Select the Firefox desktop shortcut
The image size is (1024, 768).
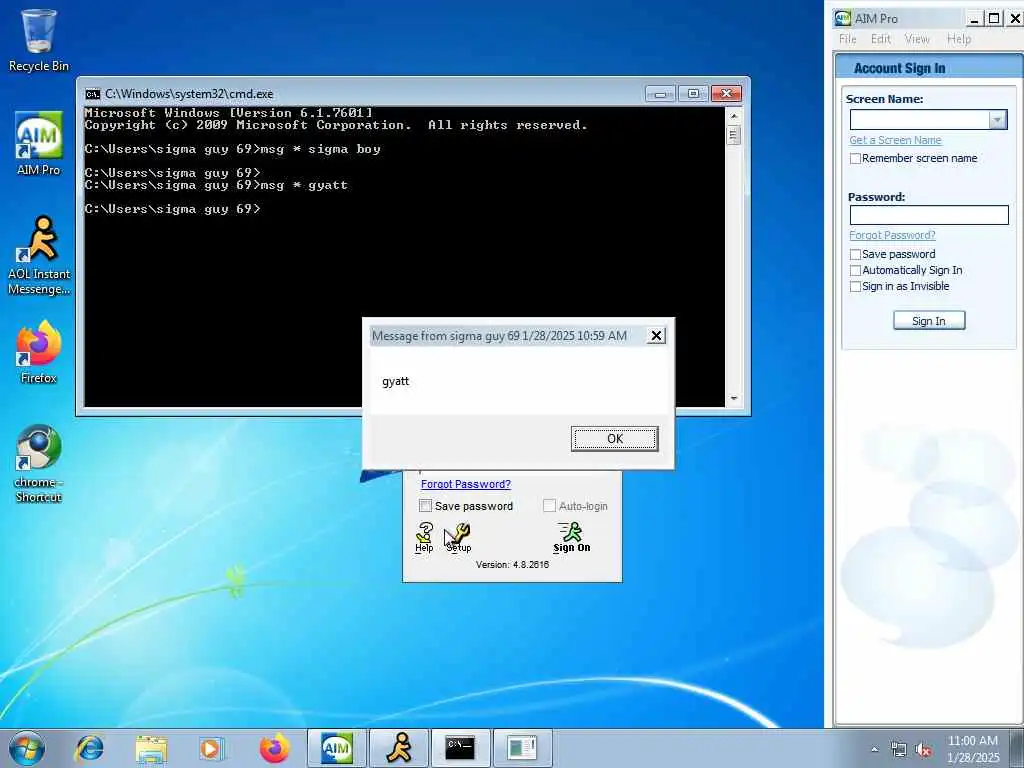(39, 353)
